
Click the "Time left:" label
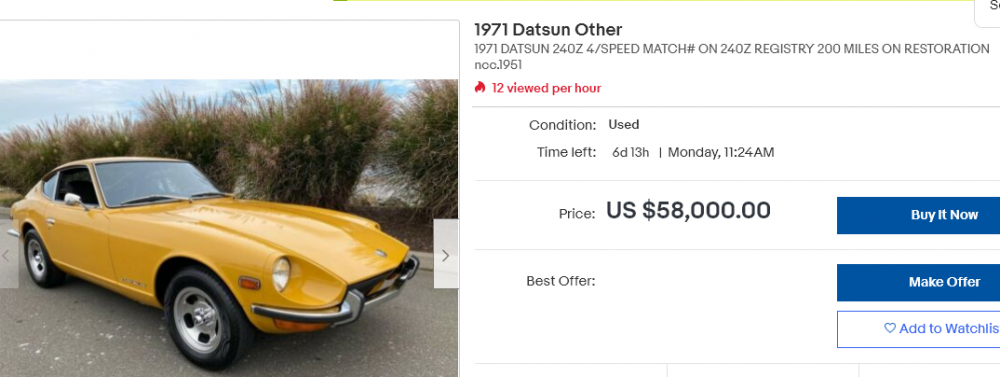[x=566, y=153]
